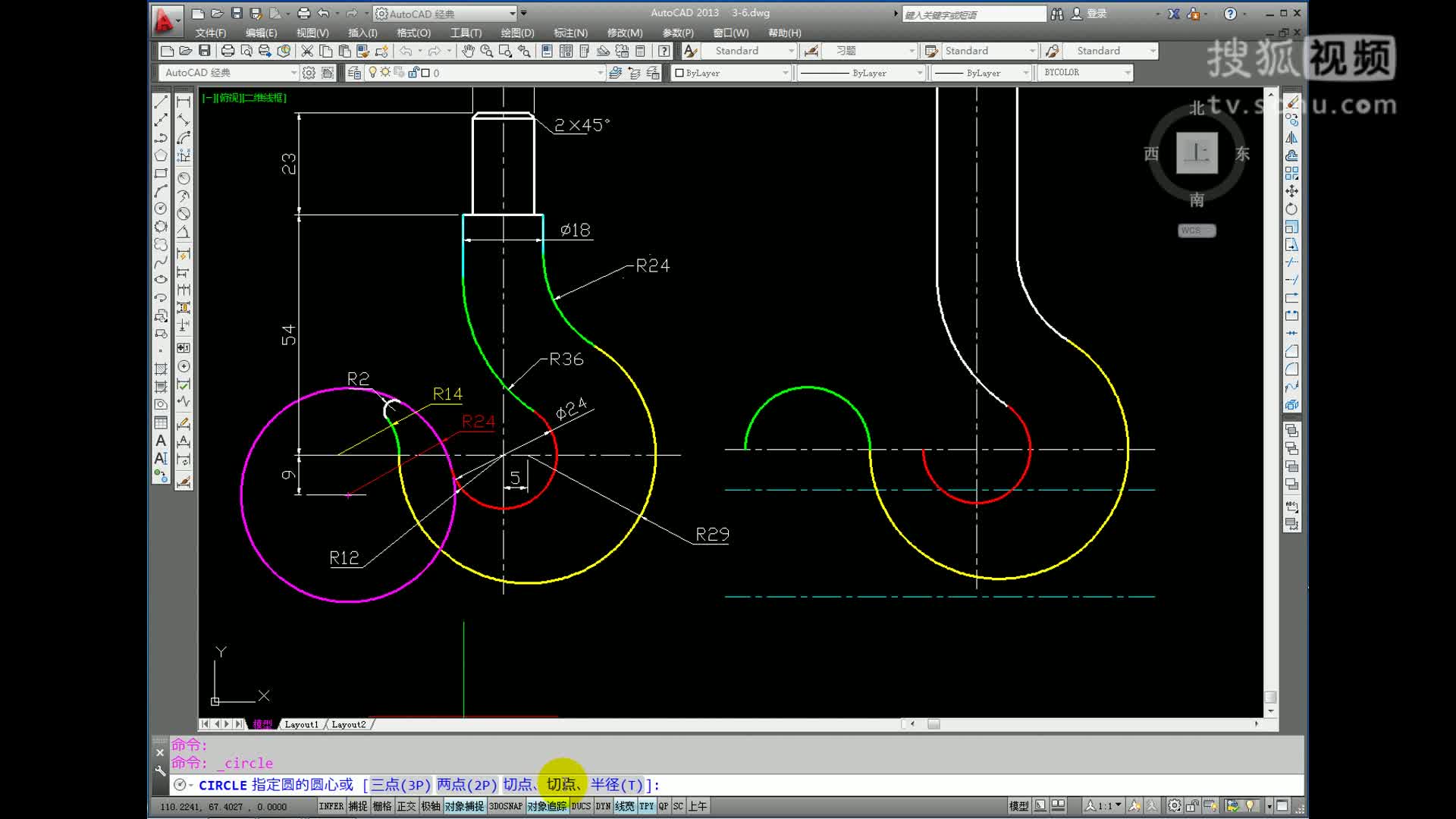Open Layer Properties Manager icon

click(354, 73)
